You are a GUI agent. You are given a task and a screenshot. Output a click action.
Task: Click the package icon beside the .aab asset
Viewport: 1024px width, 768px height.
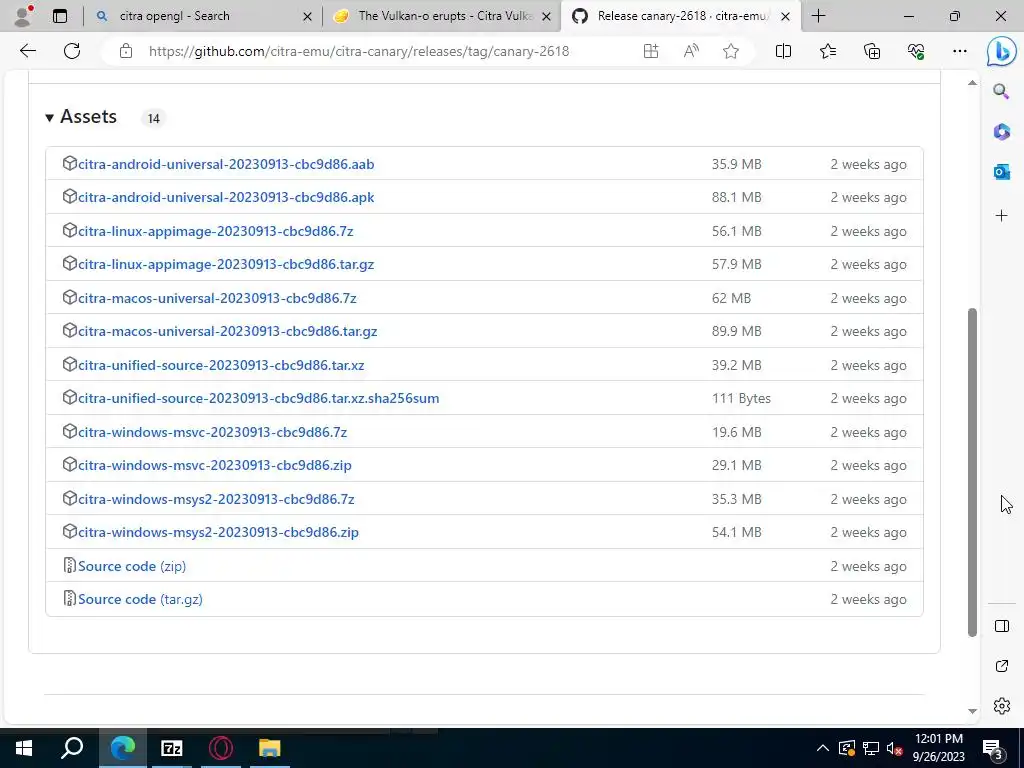click(69, 163)
